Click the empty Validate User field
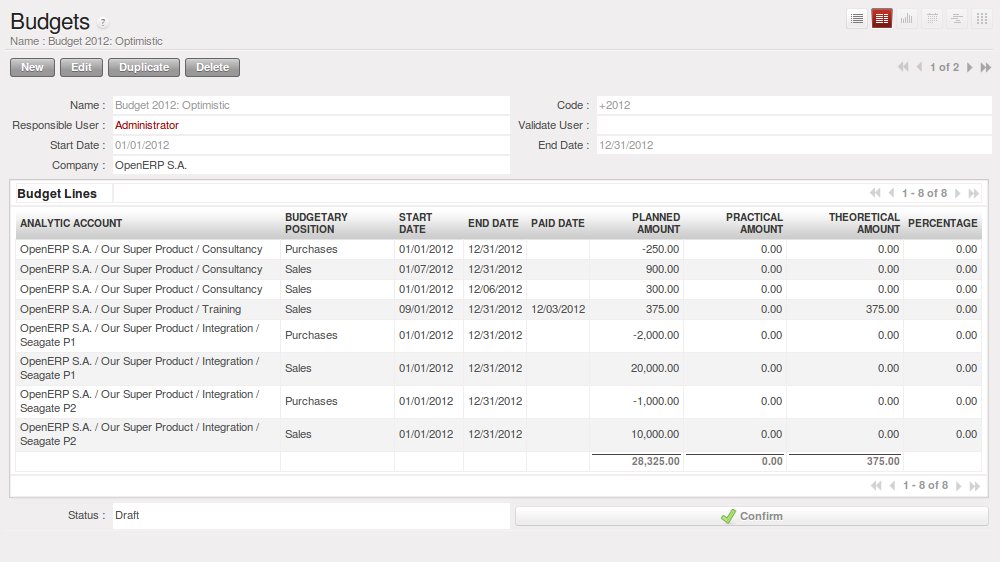This screenshot has height=562, width=1000. (x=794, y=125)
